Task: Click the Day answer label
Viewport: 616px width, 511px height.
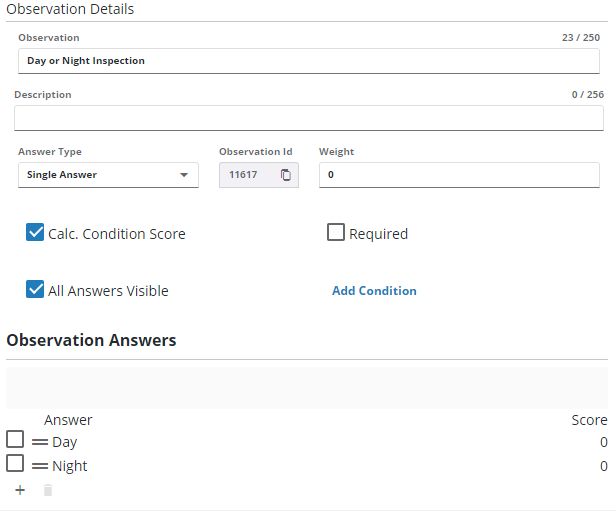Action: click(65, 442)
